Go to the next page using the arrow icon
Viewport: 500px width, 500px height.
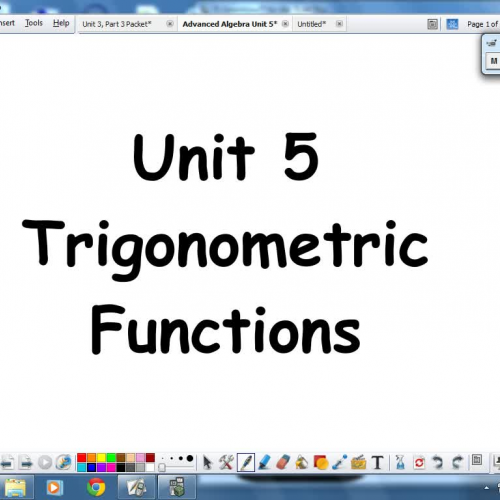click(25, 463)
